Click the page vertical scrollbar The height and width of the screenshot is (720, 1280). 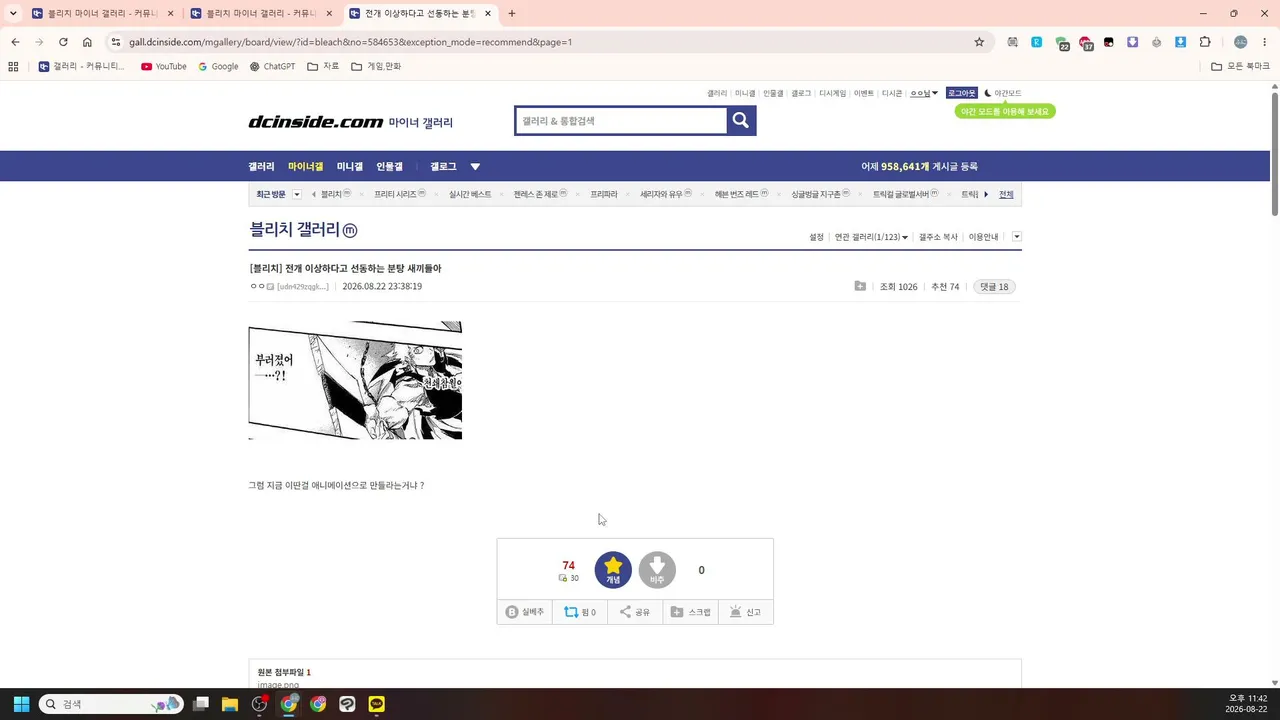tap(1275, 152)
